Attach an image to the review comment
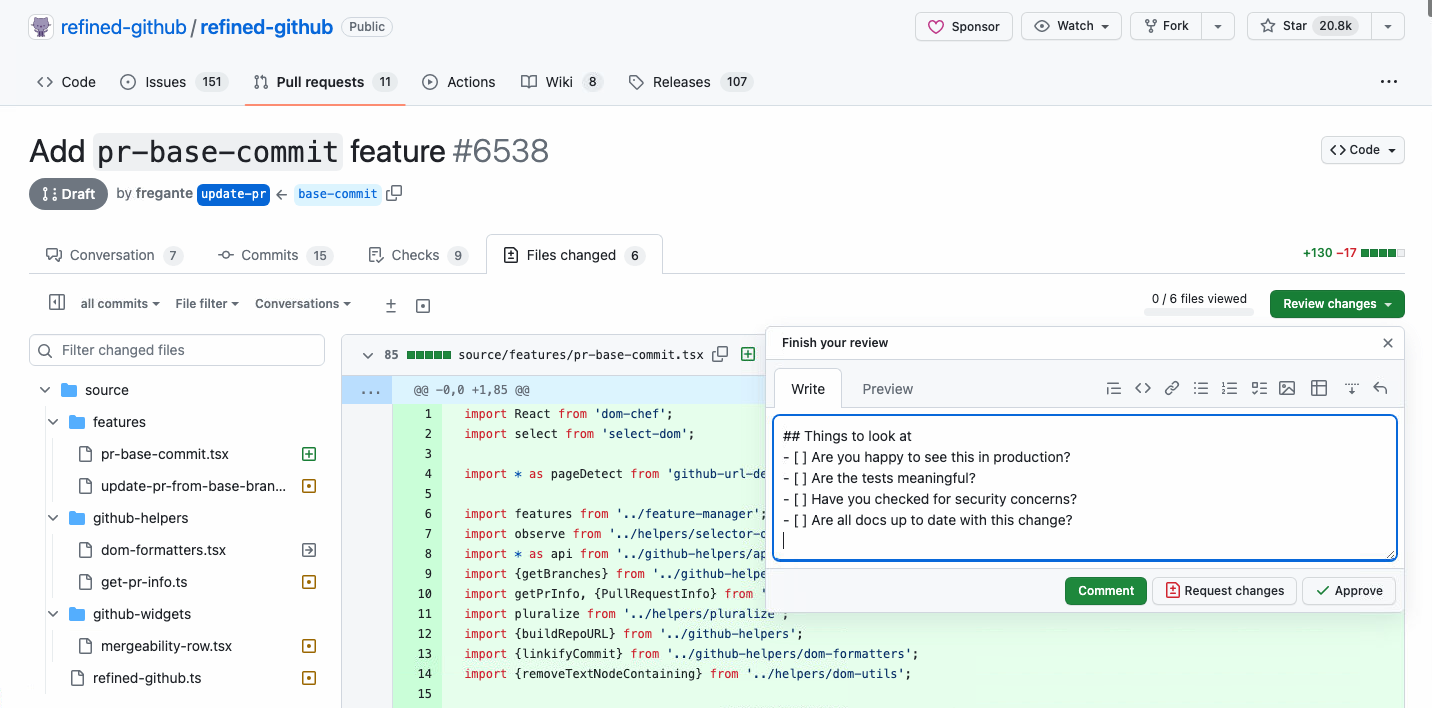Screen dimensions: 1432x708 1287,388
